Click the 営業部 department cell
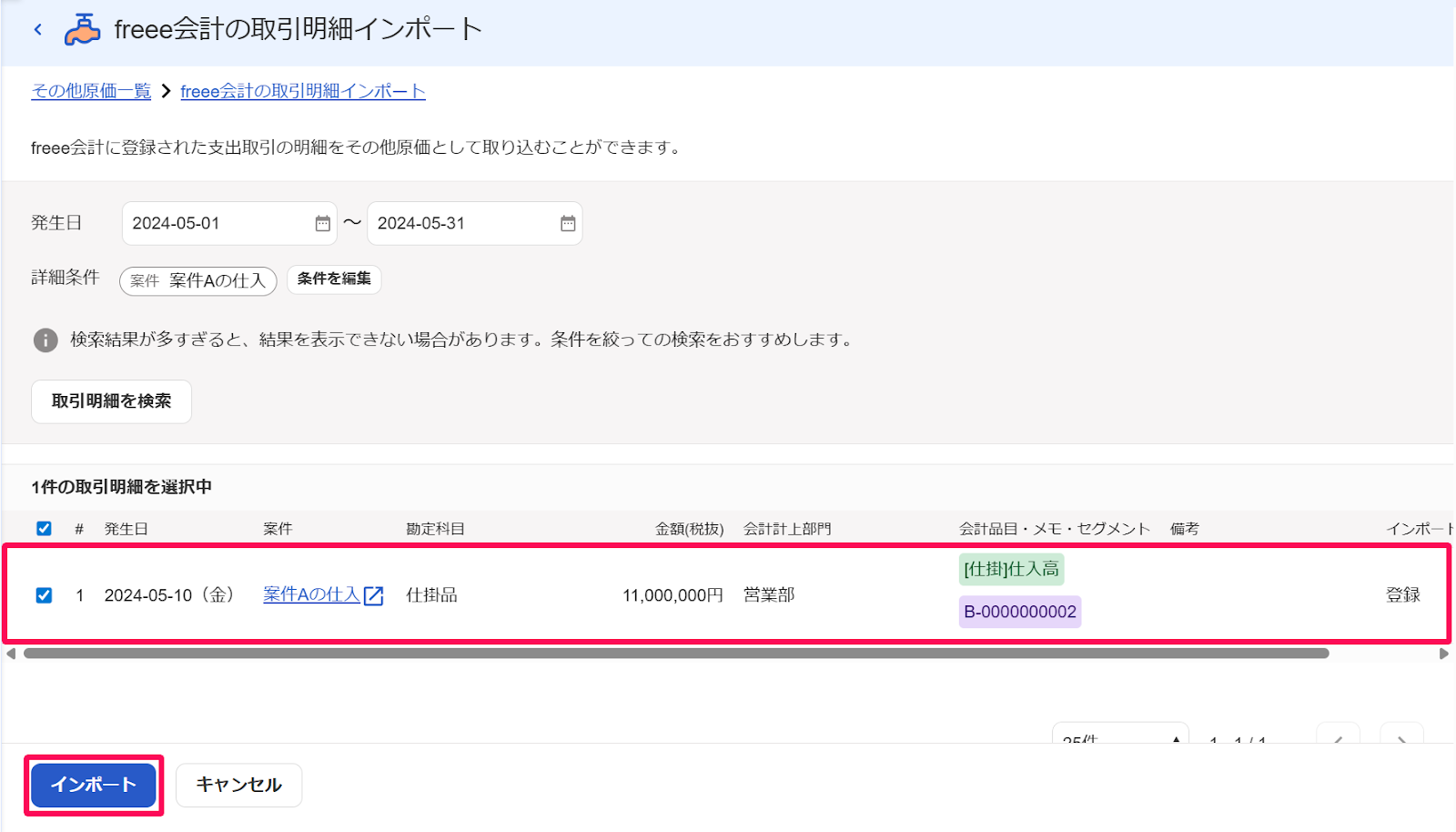This screenshot has height=832, width=1456. (769, 595)
